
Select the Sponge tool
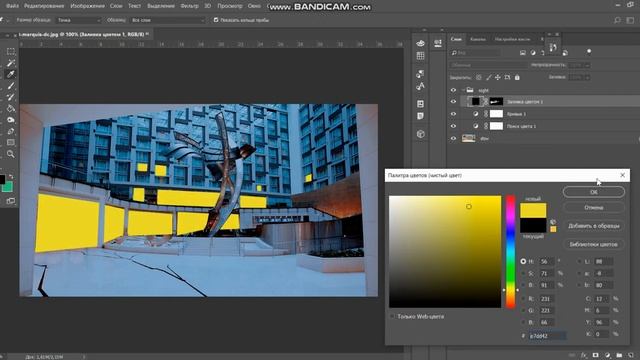click(11, 120)
